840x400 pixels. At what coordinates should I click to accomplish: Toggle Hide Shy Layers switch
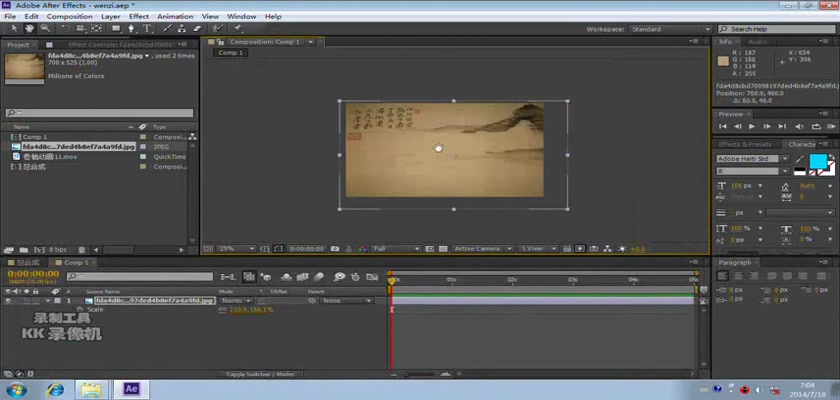pos(287,277)
